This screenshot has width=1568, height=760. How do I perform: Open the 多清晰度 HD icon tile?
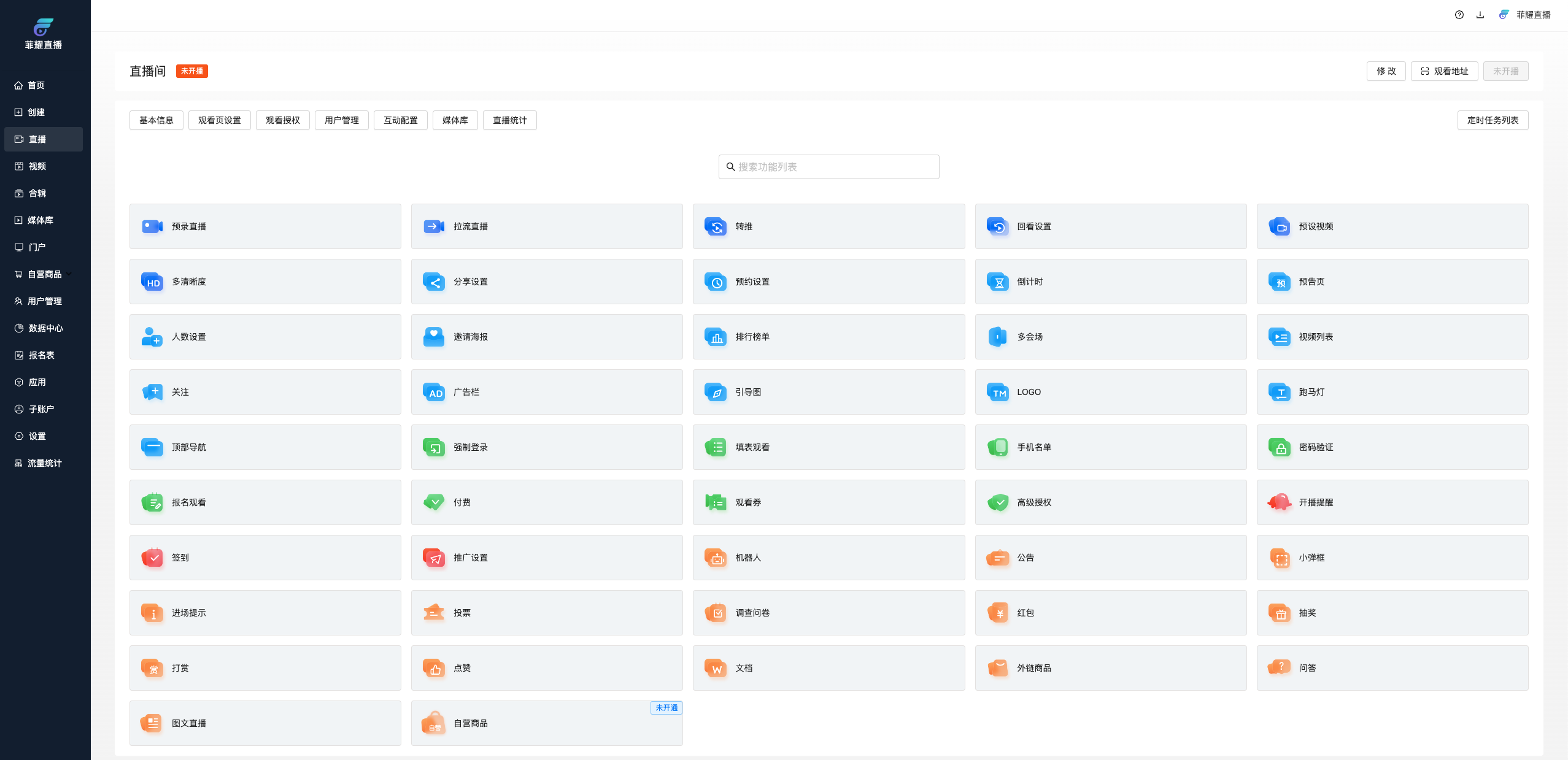152,282
